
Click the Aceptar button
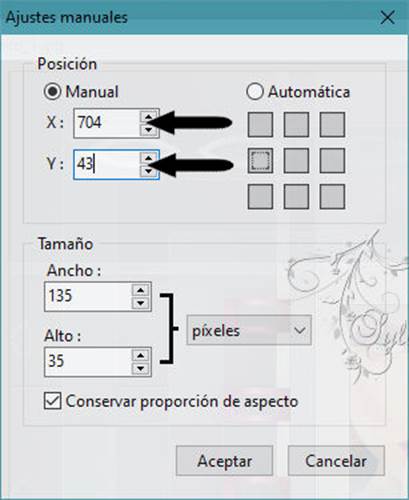pyautogui.click(x=225, y=461)
